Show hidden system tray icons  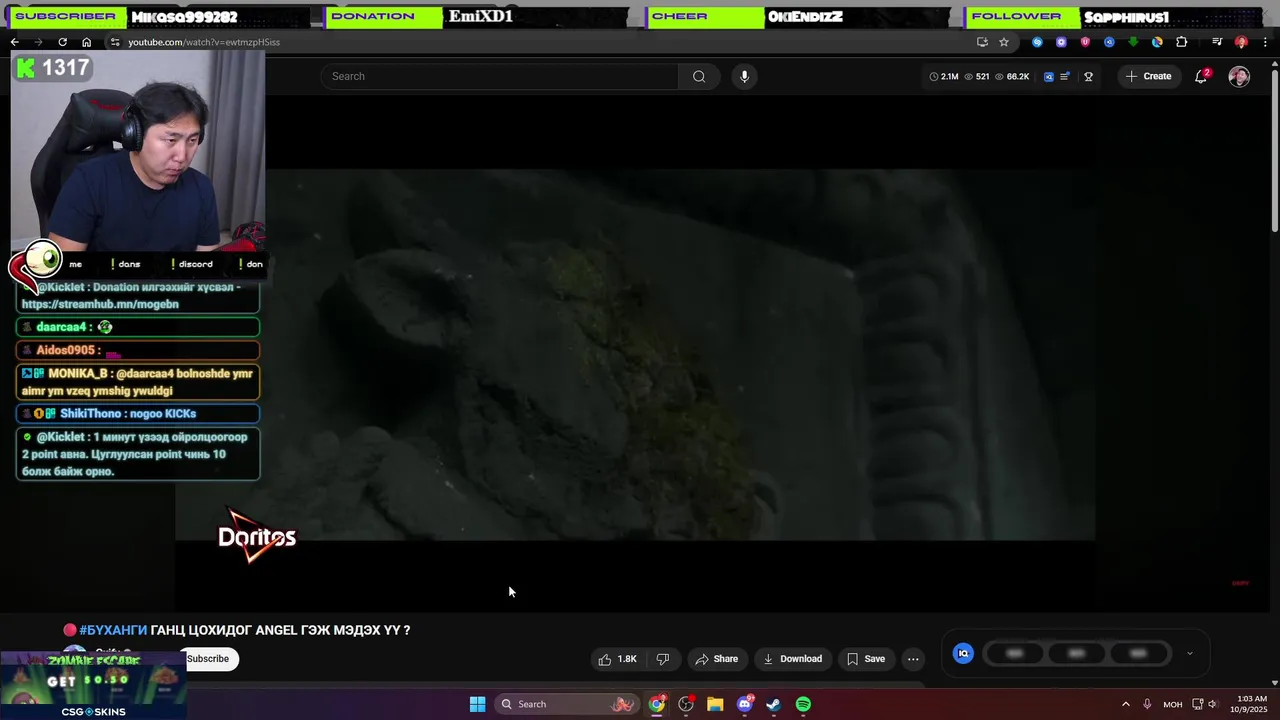tap(1125, 704)
